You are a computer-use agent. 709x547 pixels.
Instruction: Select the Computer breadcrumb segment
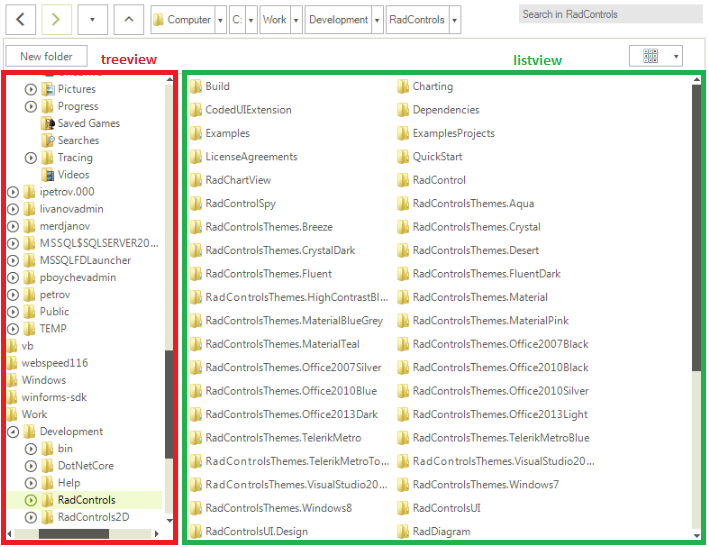tap(183, 19)
